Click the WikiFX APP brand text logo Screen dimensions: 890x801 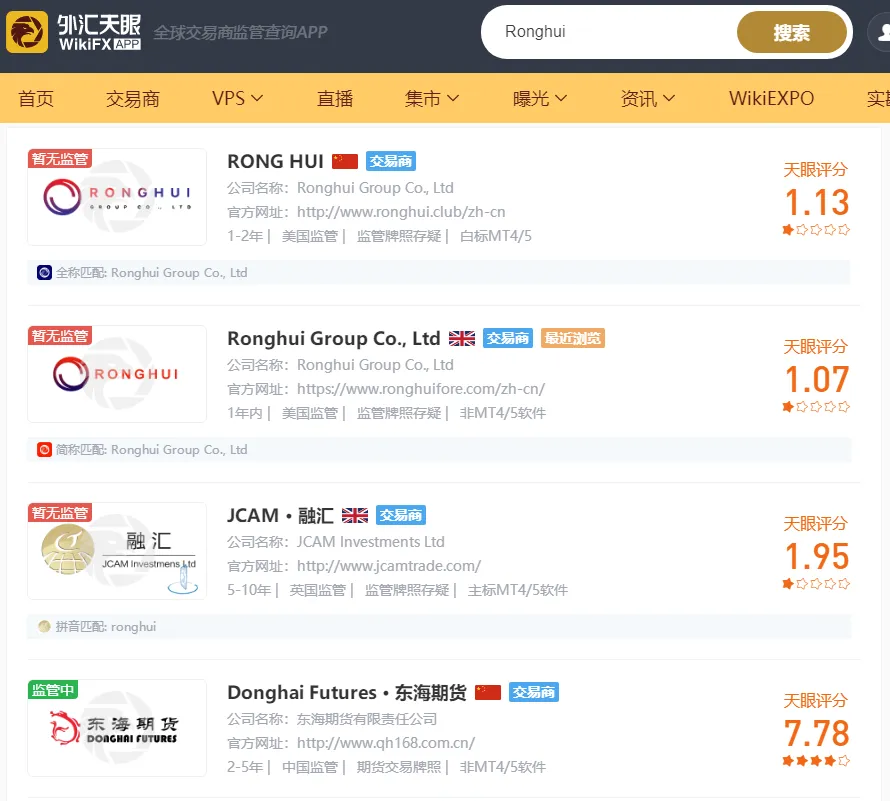pos(99,32)
